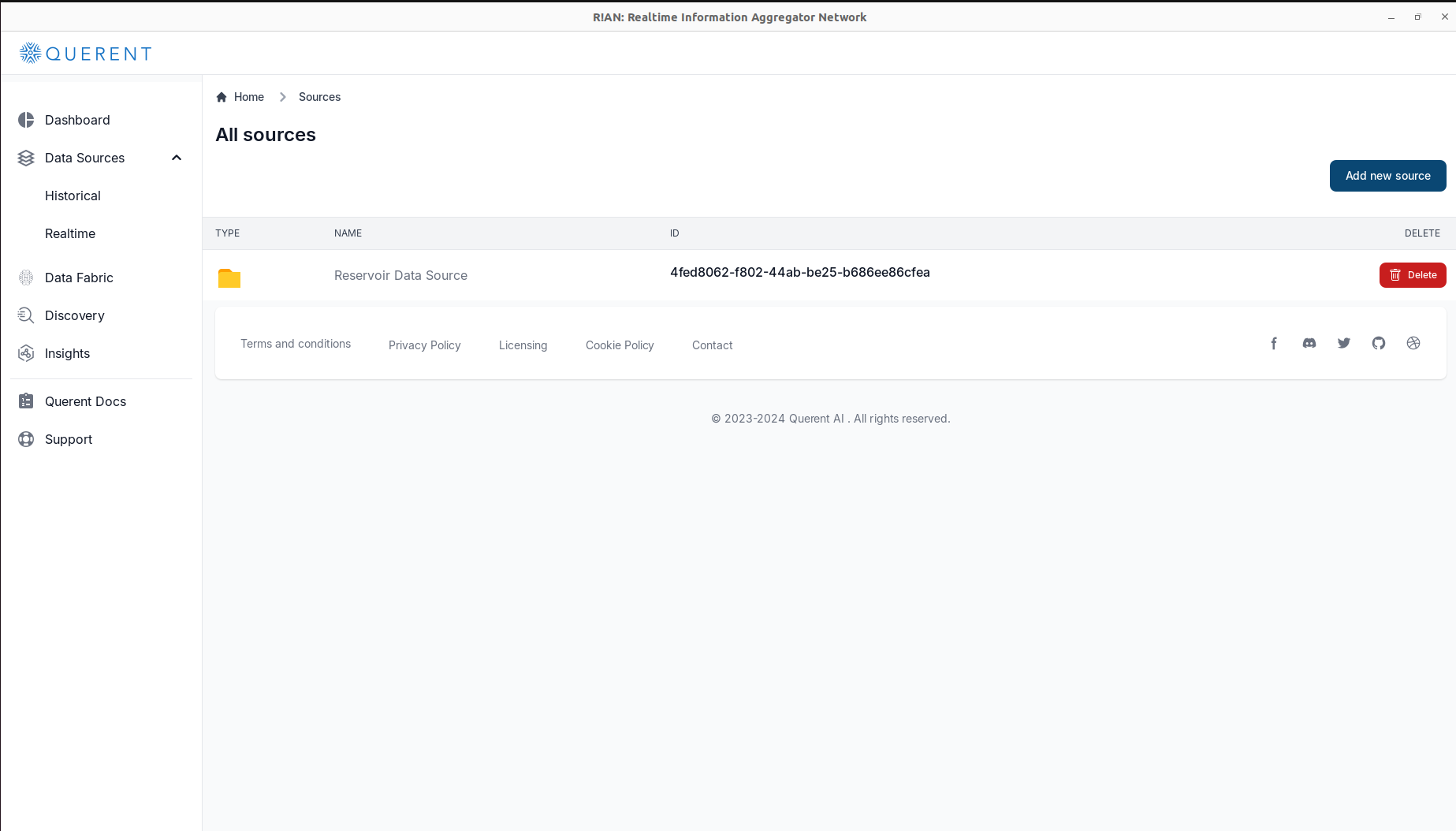1456x831 pixels.
Task: Click the breadcrumb chevron separator
Action: point(282,97)
